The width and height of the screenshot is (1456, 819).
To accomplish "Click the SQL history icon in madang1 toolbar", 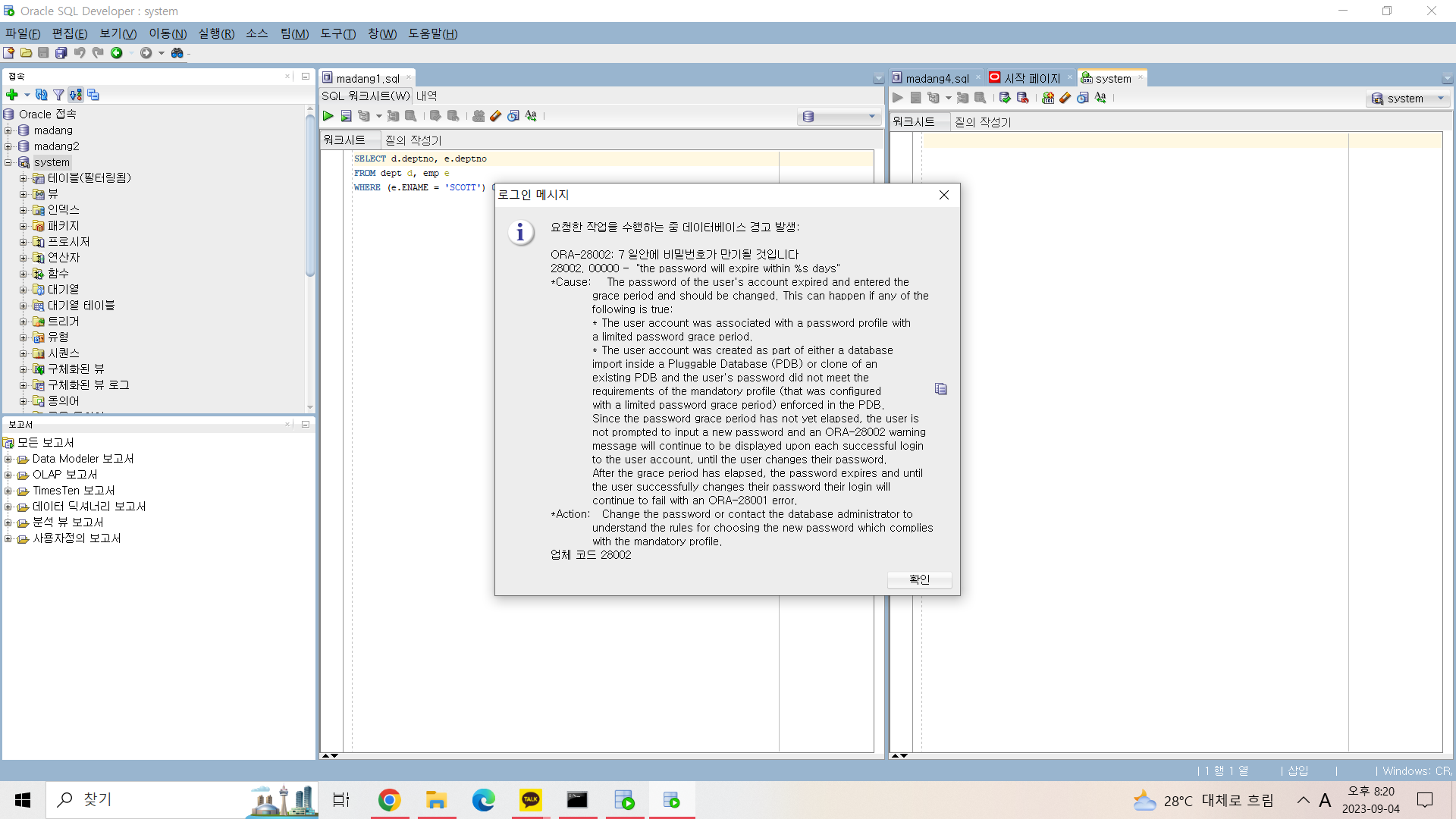I will 513,116.
